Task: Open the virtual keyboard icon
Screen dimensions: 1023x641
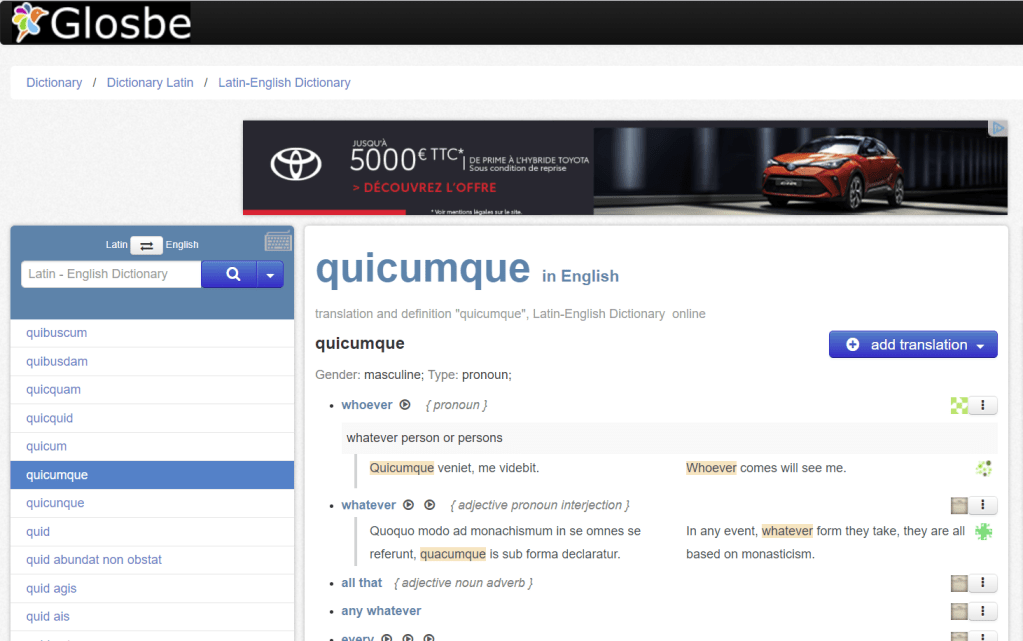Action: 278,242
